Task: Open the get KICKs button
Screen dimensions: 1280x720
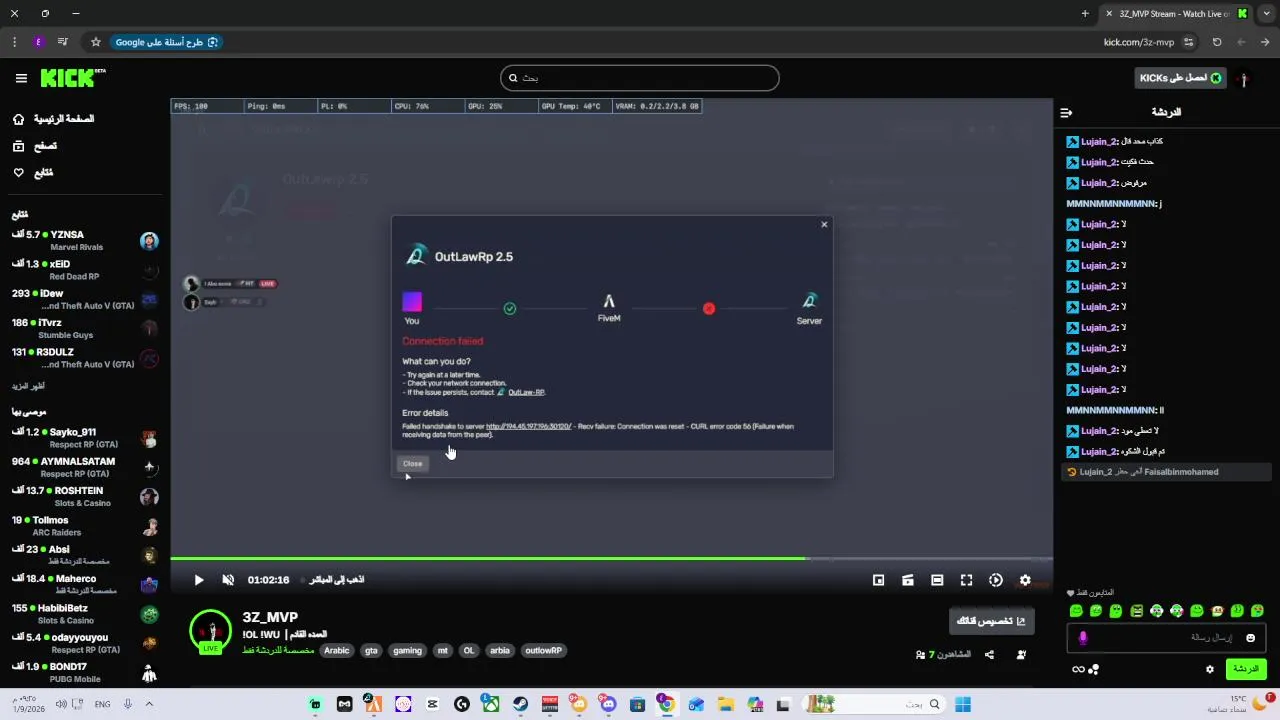Action: pos(1181,78)
